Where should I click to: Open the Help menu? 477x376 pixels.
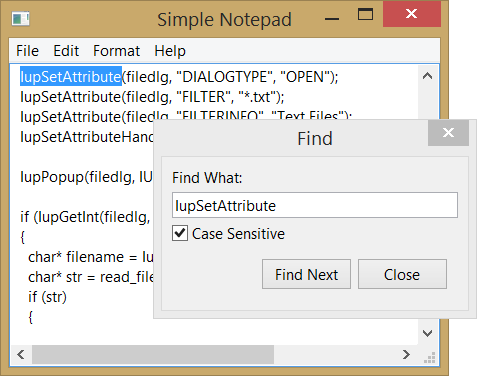tap(170, 51)
